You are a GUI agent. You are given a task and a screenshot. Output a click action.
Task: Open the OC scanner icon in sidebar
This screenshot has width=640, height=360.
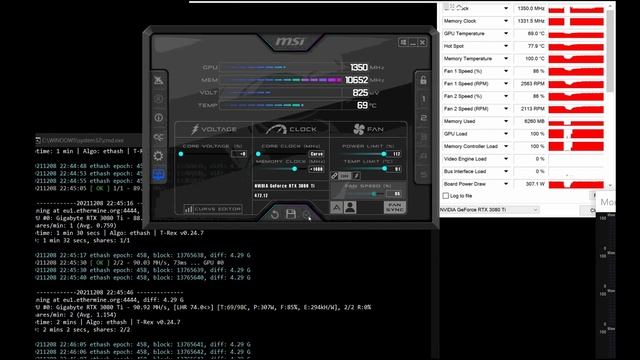[x=158, y=137]
